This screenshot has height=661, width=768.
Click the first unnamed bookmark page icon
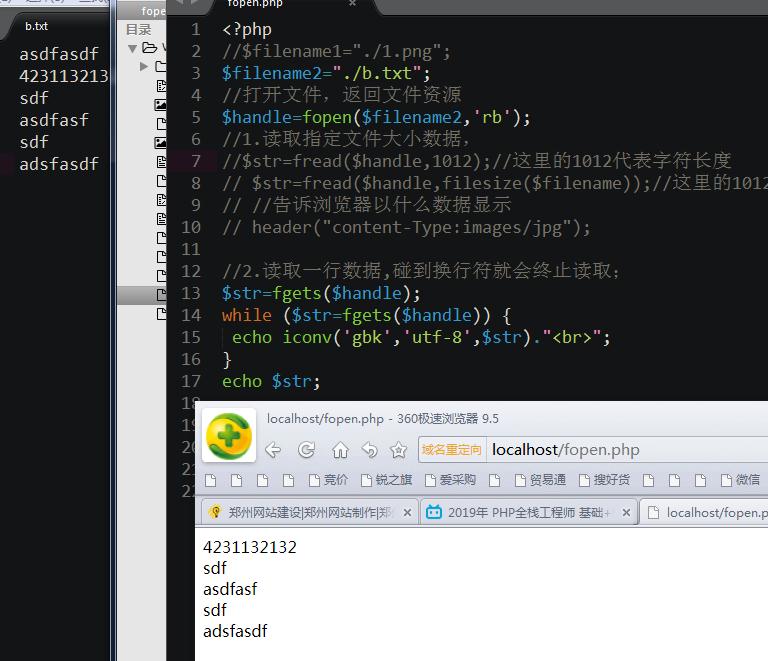[211, 480]
